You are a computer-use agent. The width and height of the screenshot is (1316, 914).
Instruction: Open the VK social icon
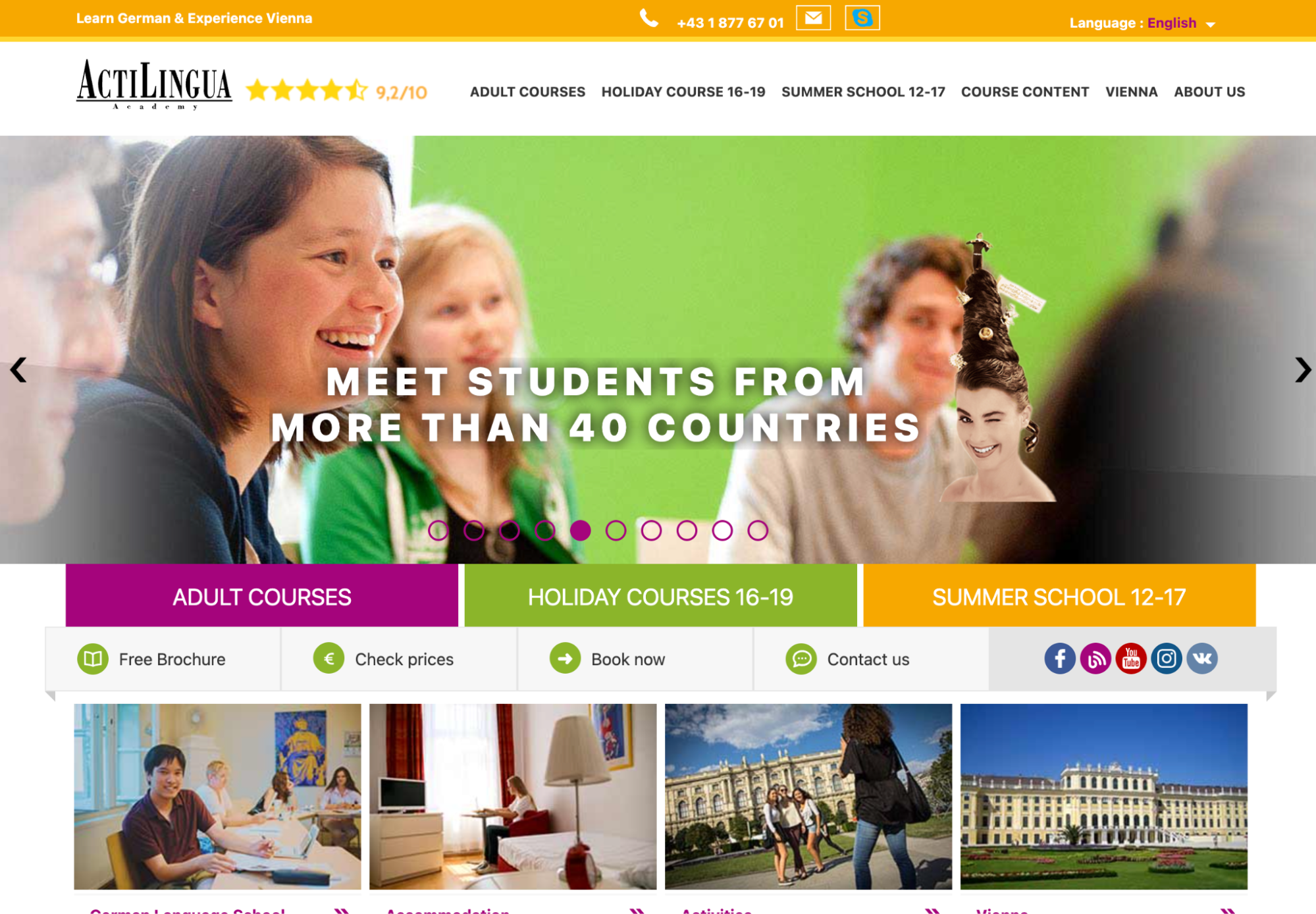(1202, 659)
